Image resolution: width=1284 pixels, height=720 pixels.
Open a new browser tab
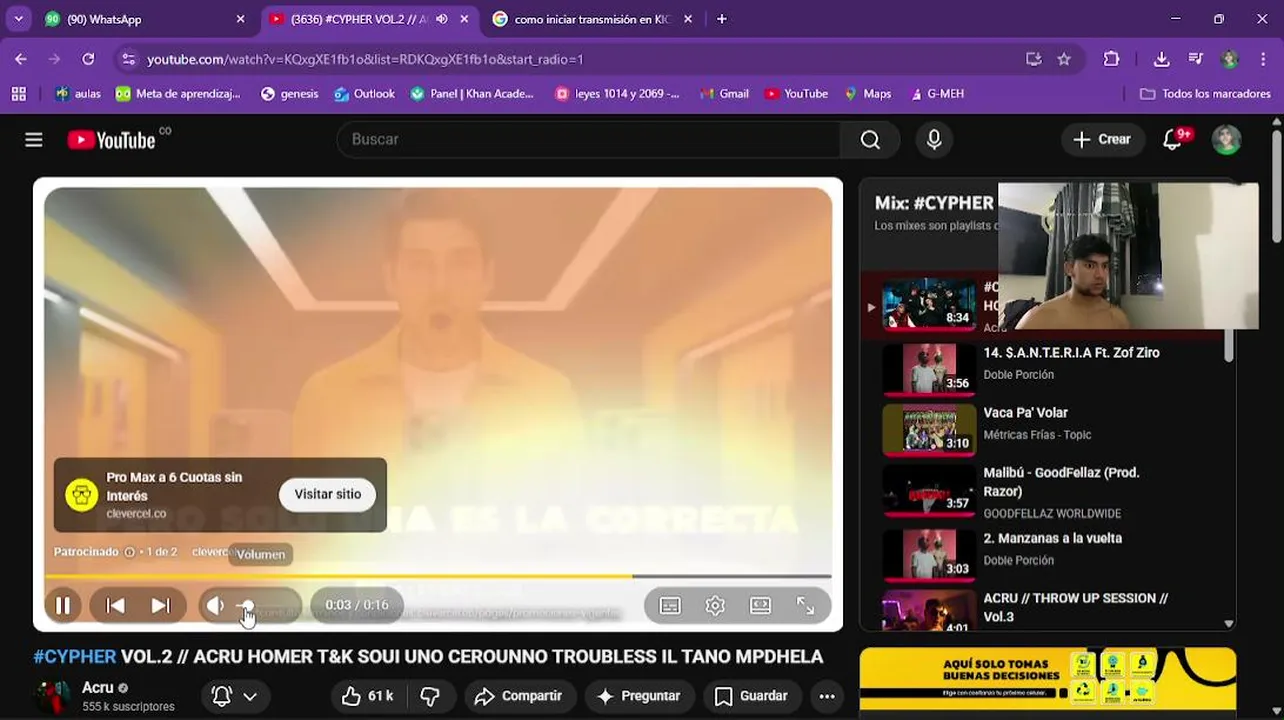tap(721, 19)
